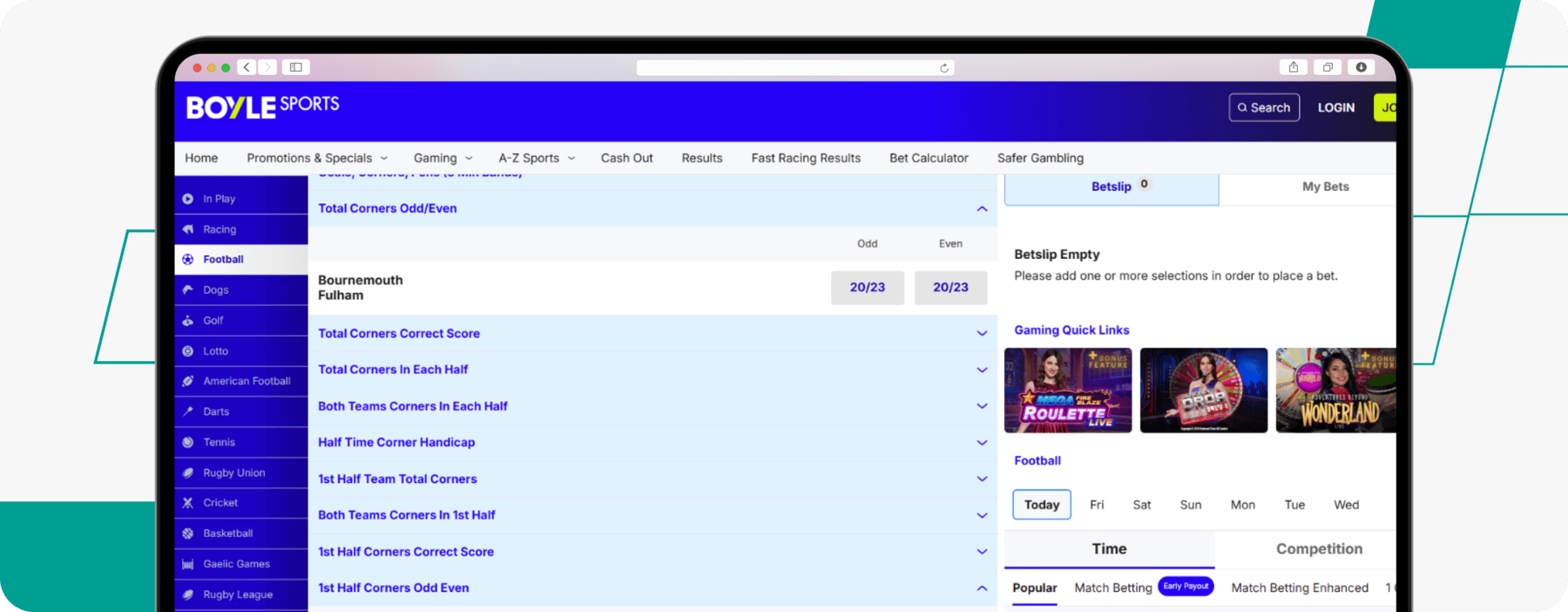Collapse Total Corners Odd/Even market
This screenshot has width=1568, height=612.
coord(982,208)
